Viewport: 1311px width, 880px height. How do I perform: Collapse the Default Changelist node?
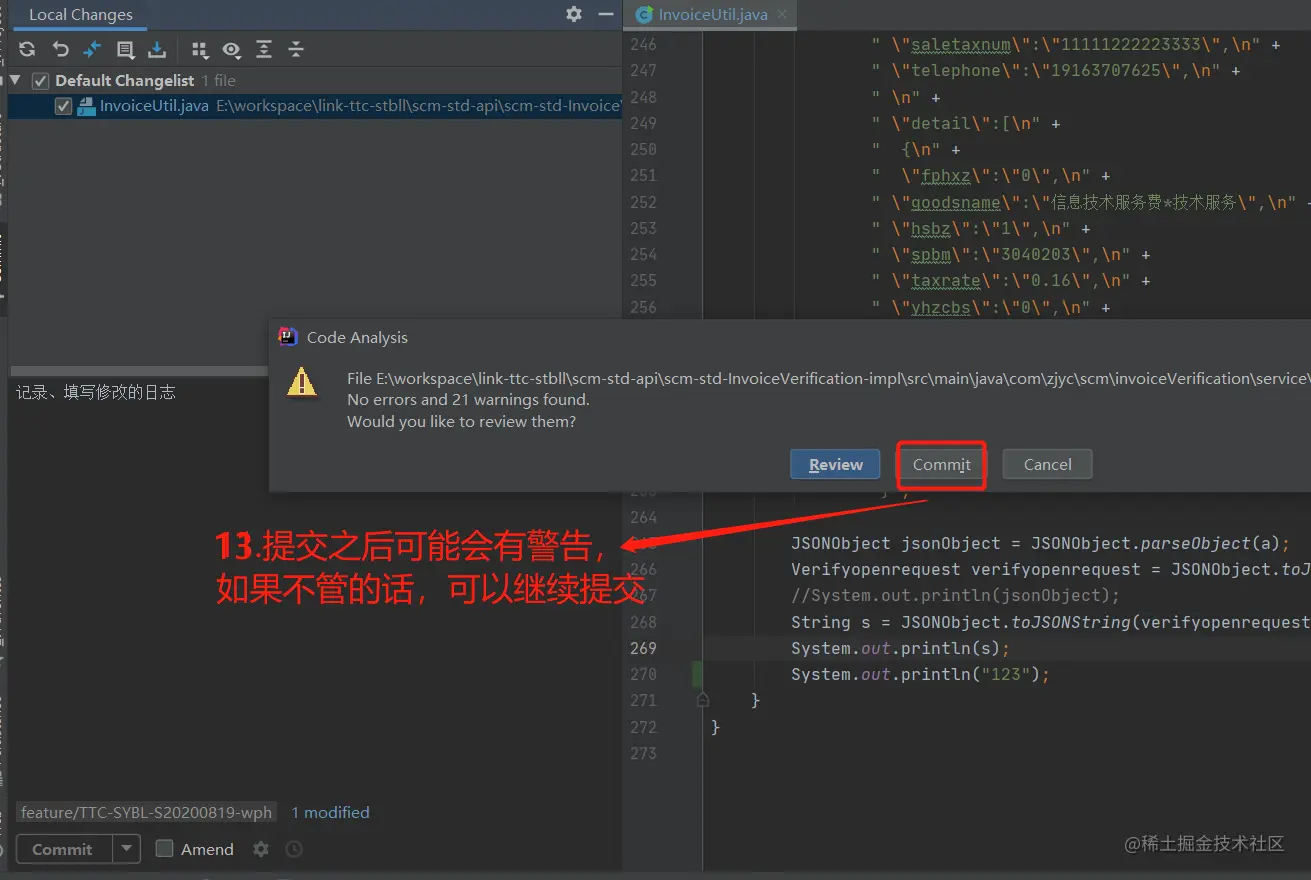(x=15, y=80)
